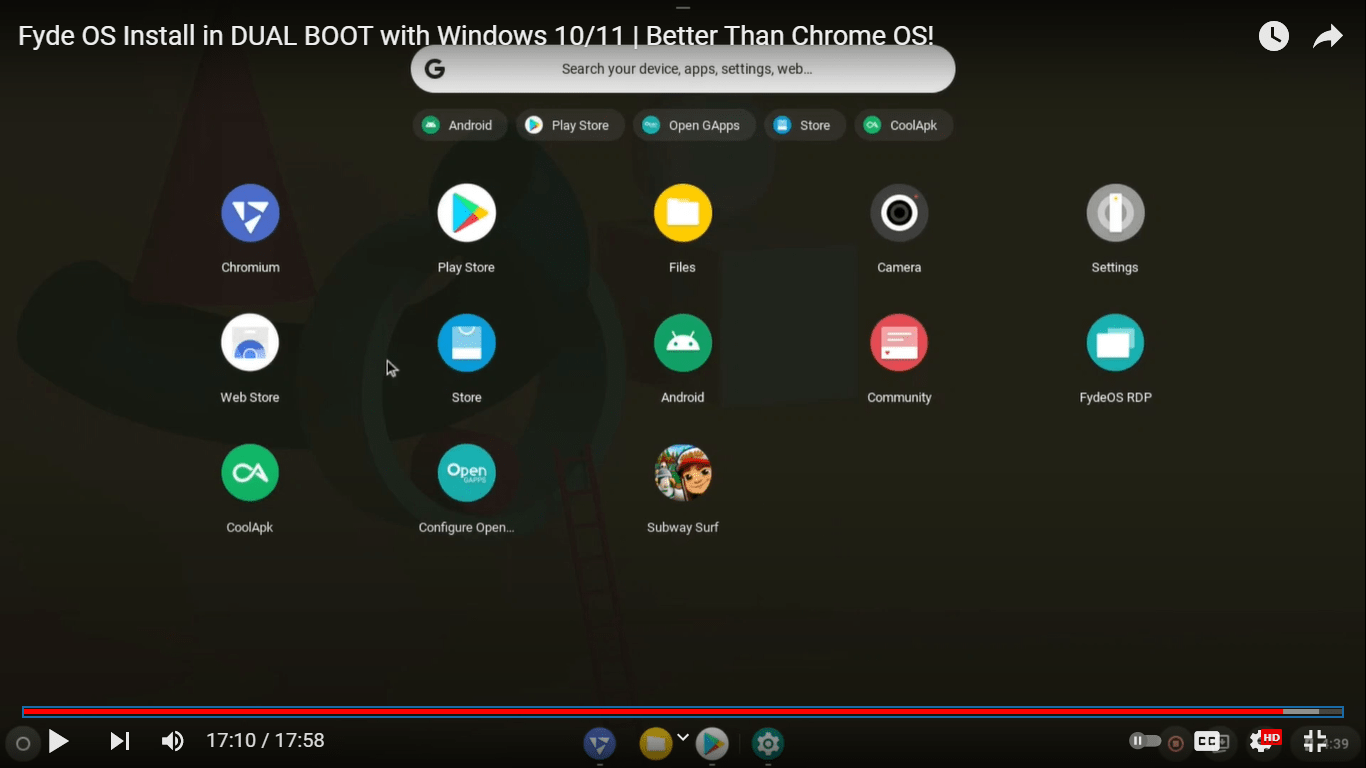Toggle the autoplay switch
The image size is (1366, 768).
click(1145, 741)
